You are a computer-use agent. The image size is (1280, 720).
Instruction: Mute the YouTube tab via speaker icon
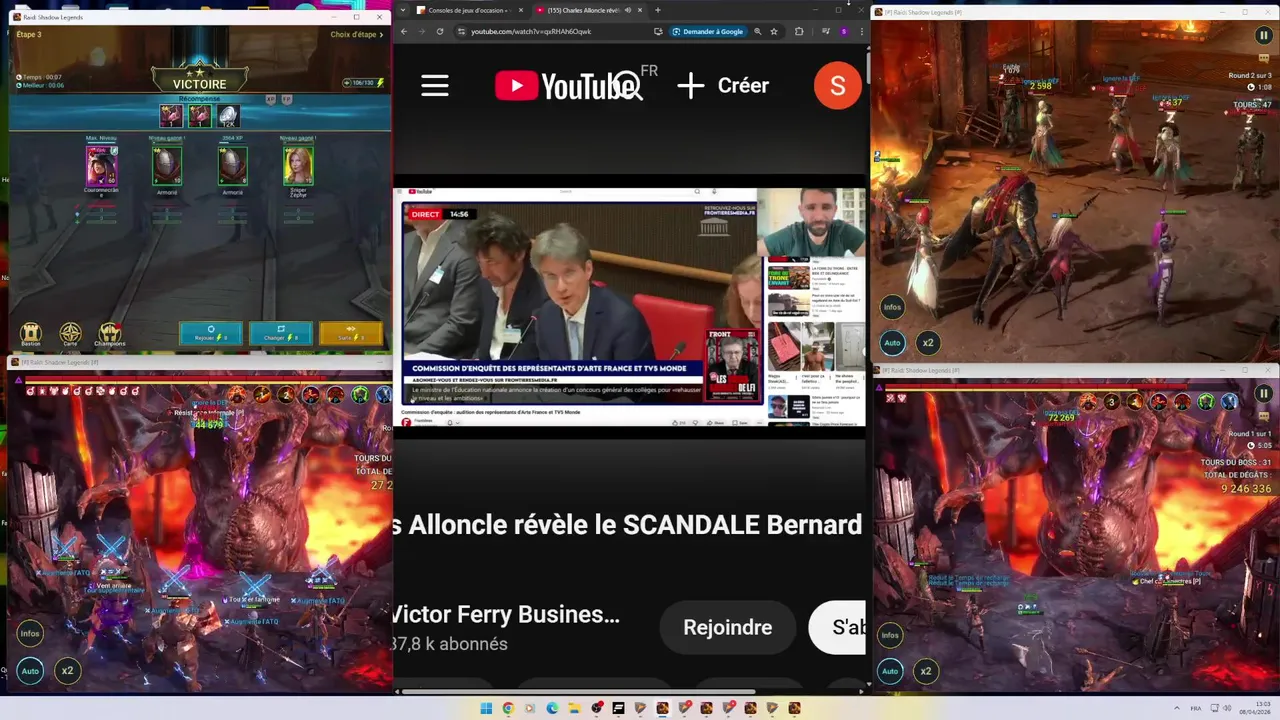628,10
